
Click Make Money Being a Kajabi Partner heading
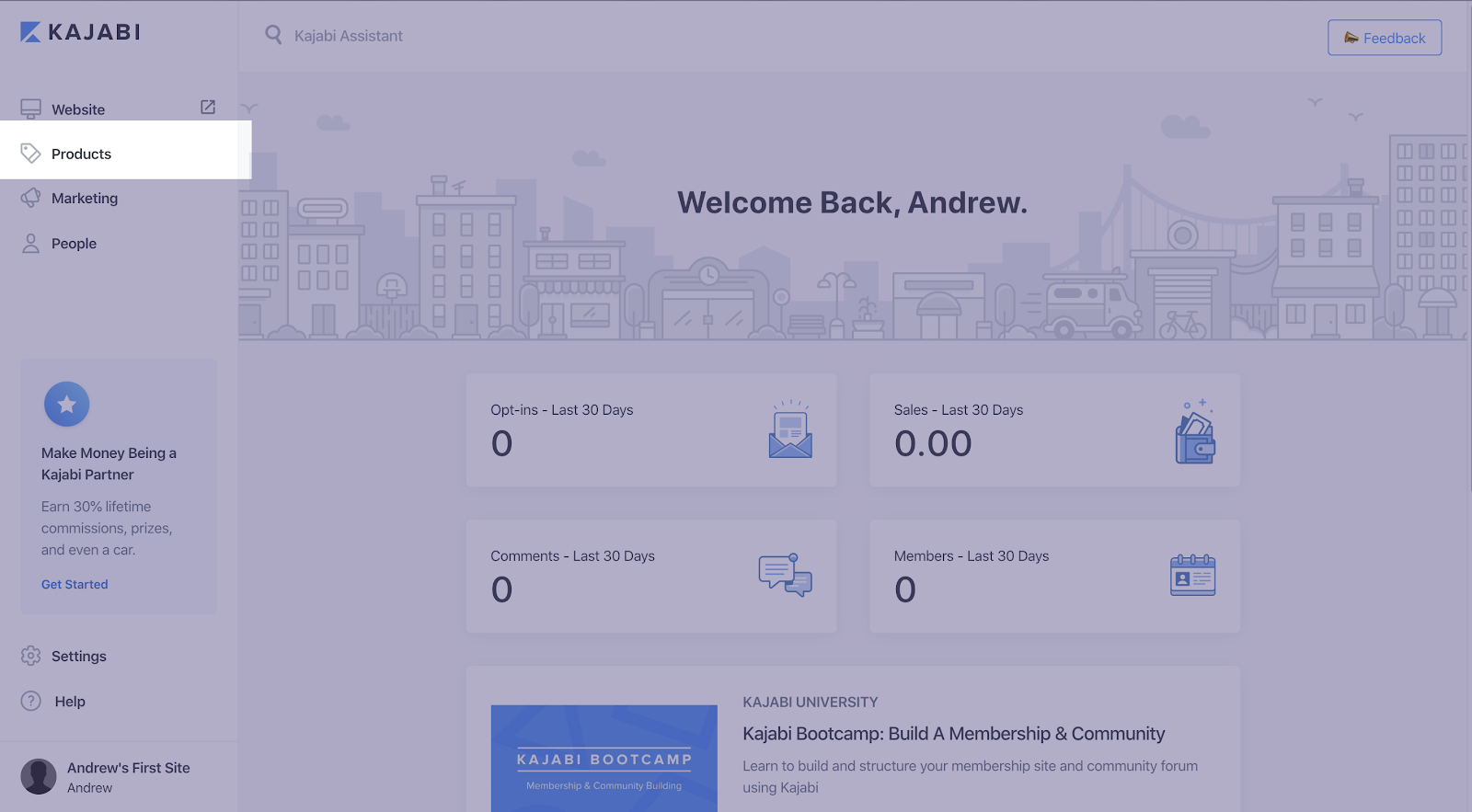point(109,463)
